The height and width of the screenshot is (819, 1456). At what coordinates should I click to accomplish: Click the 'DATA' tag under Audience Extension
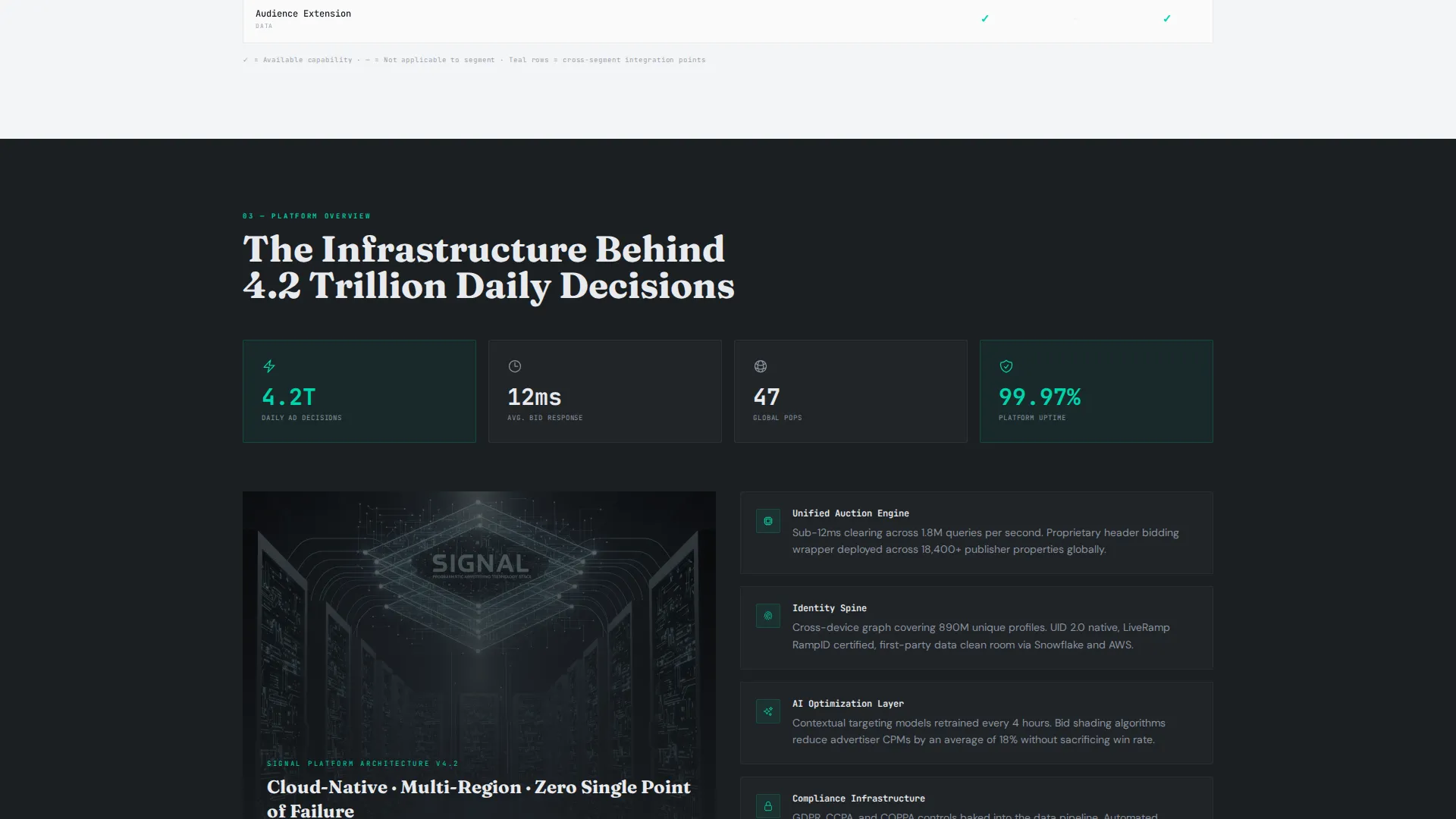tap(264, 26)
